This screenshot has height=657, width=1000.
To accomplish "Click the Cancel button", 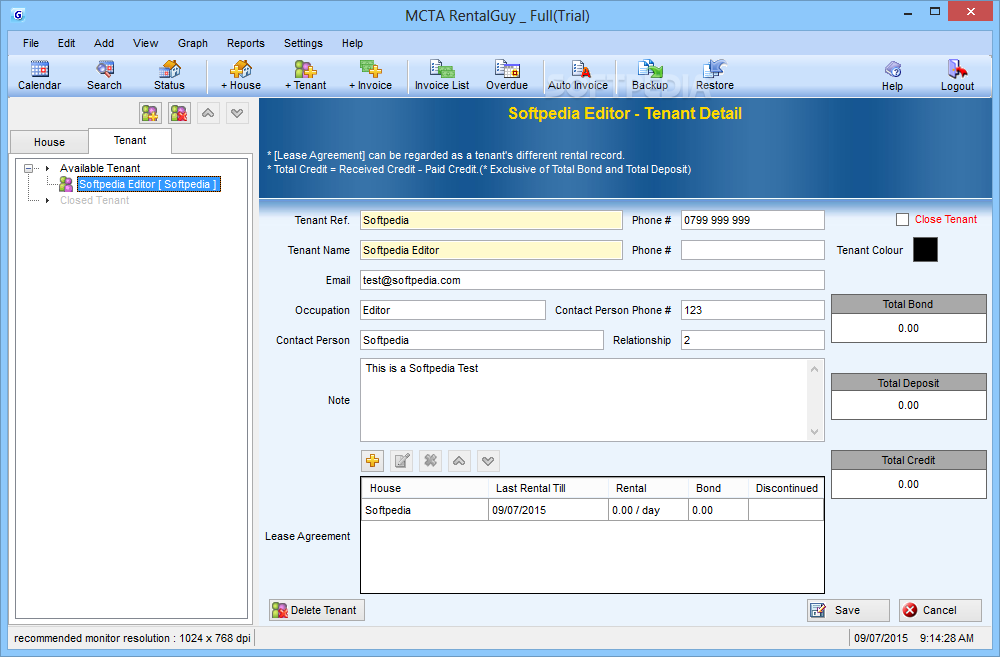I will (x=940, y=610).
